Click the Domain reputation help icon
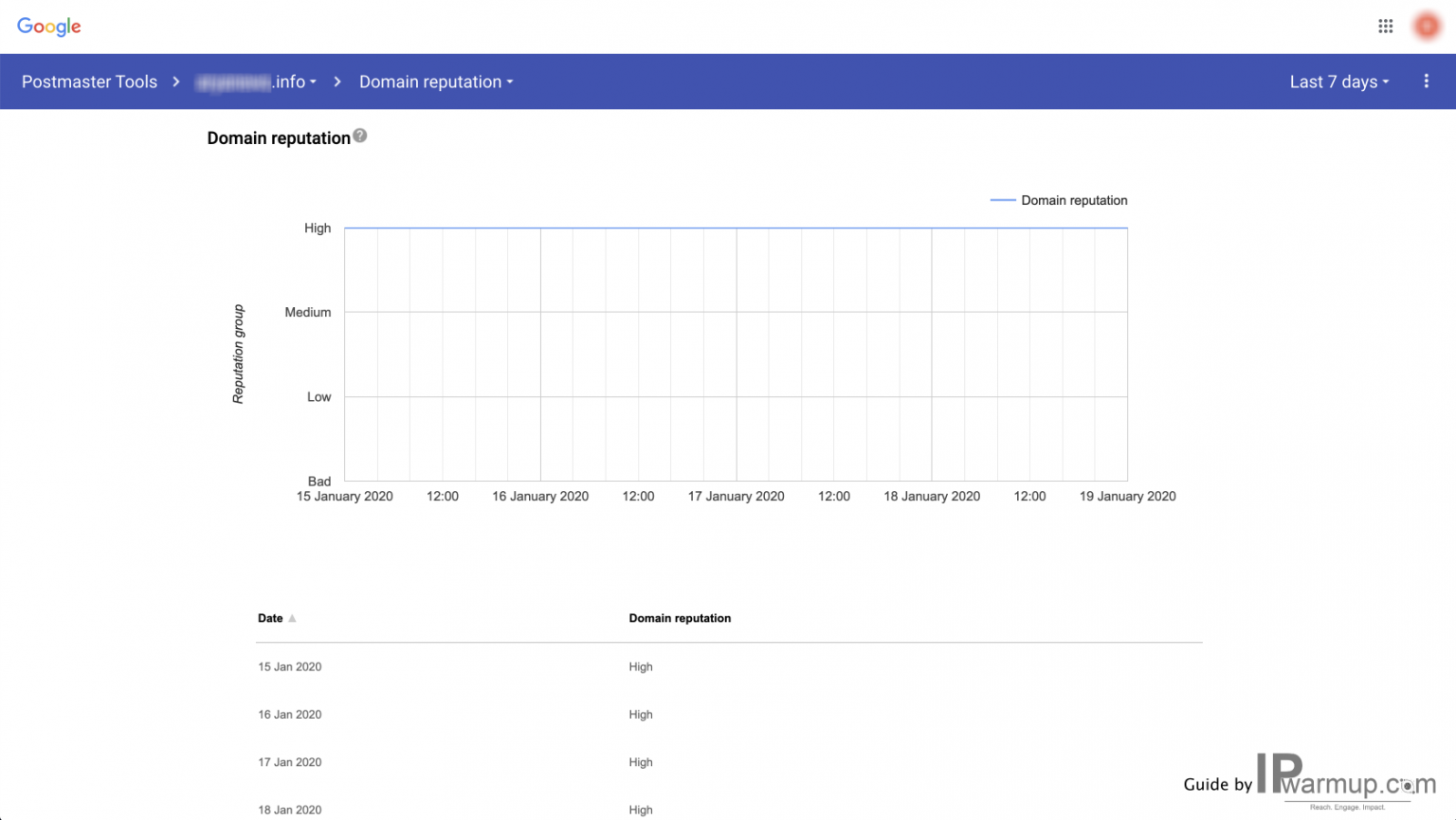Viewport: 1456px width, 820px height. coord(359,136)
